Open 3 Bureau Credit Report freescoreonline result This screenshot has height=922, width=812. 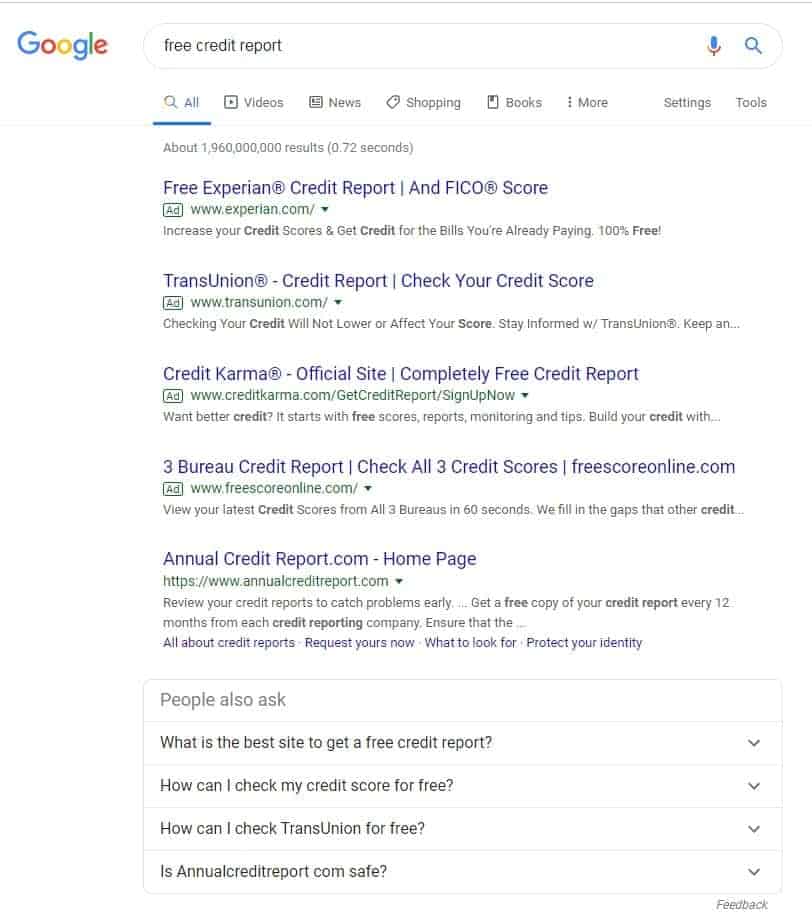pyautogui.click(x=449, y=466)
